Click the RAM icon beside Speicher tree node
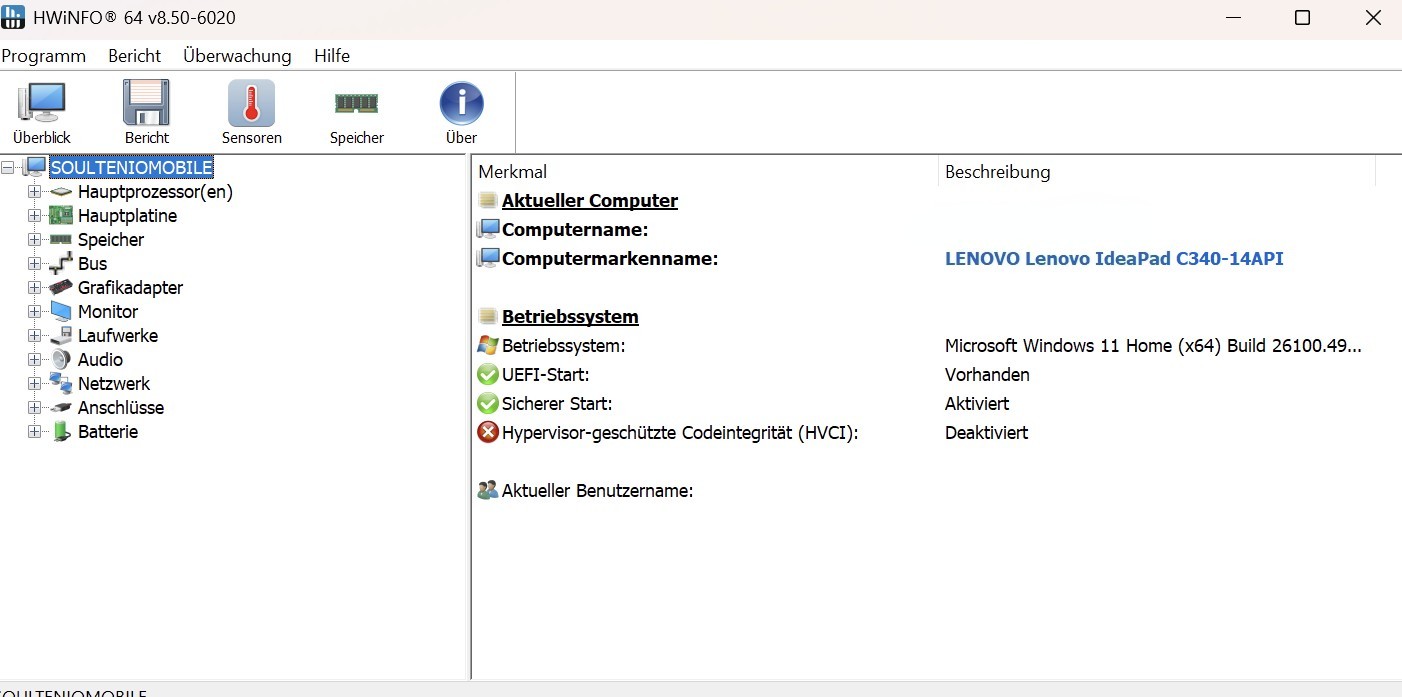 (x=61, y=239)
